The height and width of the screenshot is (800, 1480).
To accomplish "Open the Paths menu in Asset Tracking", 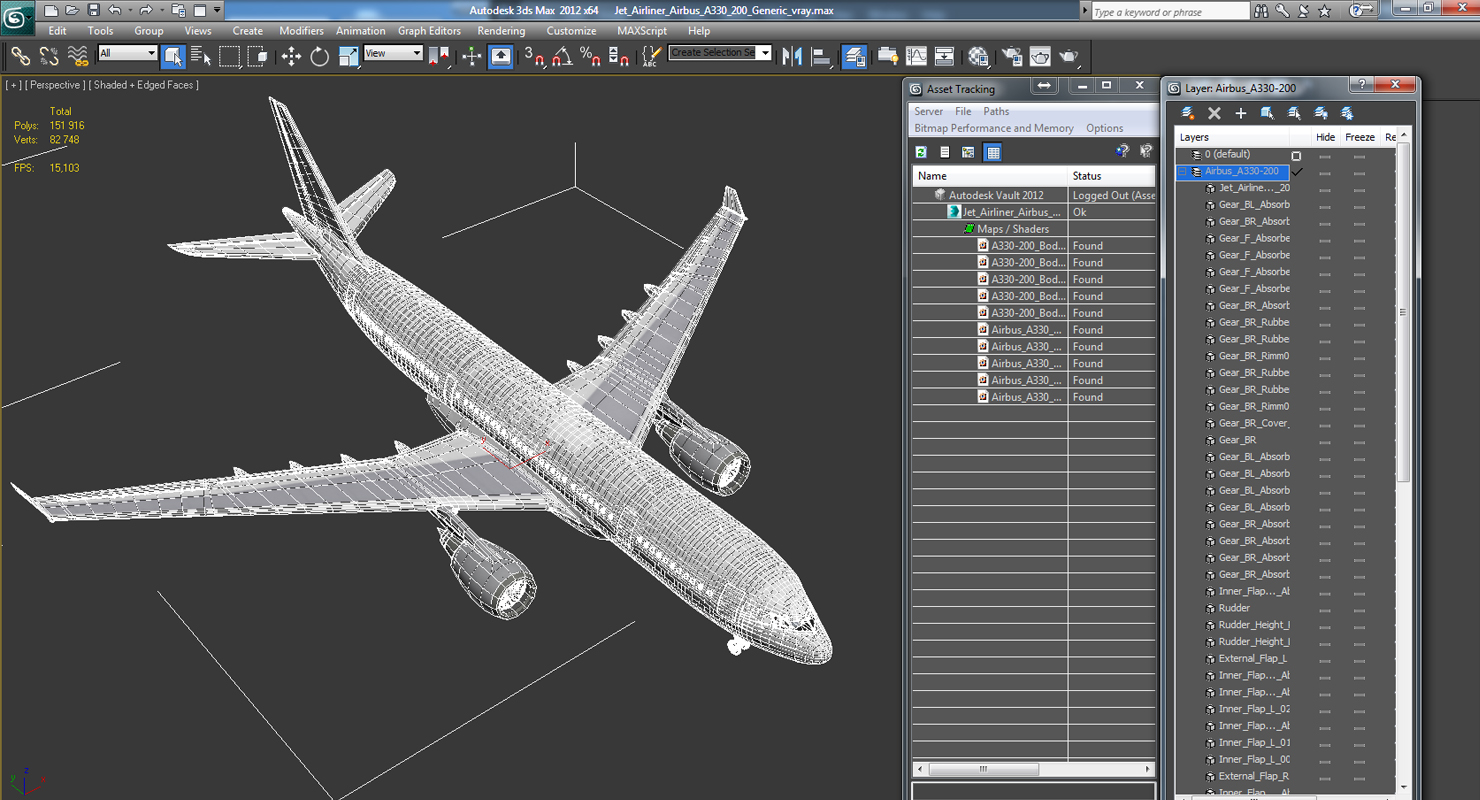I will click(996, 111).
